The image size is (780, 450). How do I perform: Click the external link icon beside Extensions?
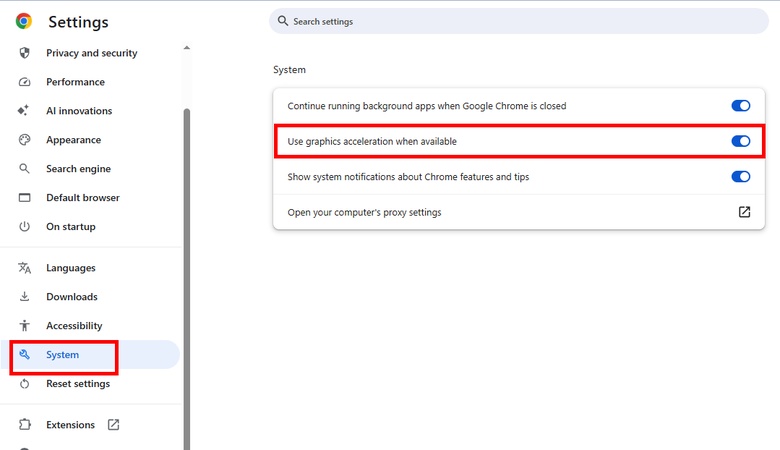(113, 424)
